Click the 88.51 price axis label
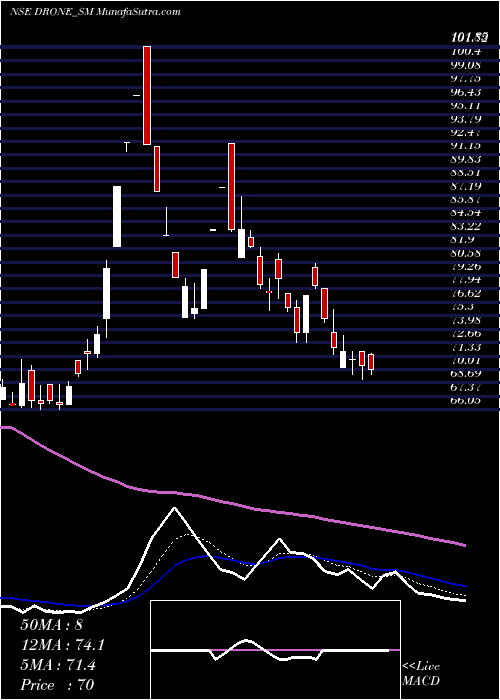500x700 pixels. pyautogui.click(x=465, y=172)
